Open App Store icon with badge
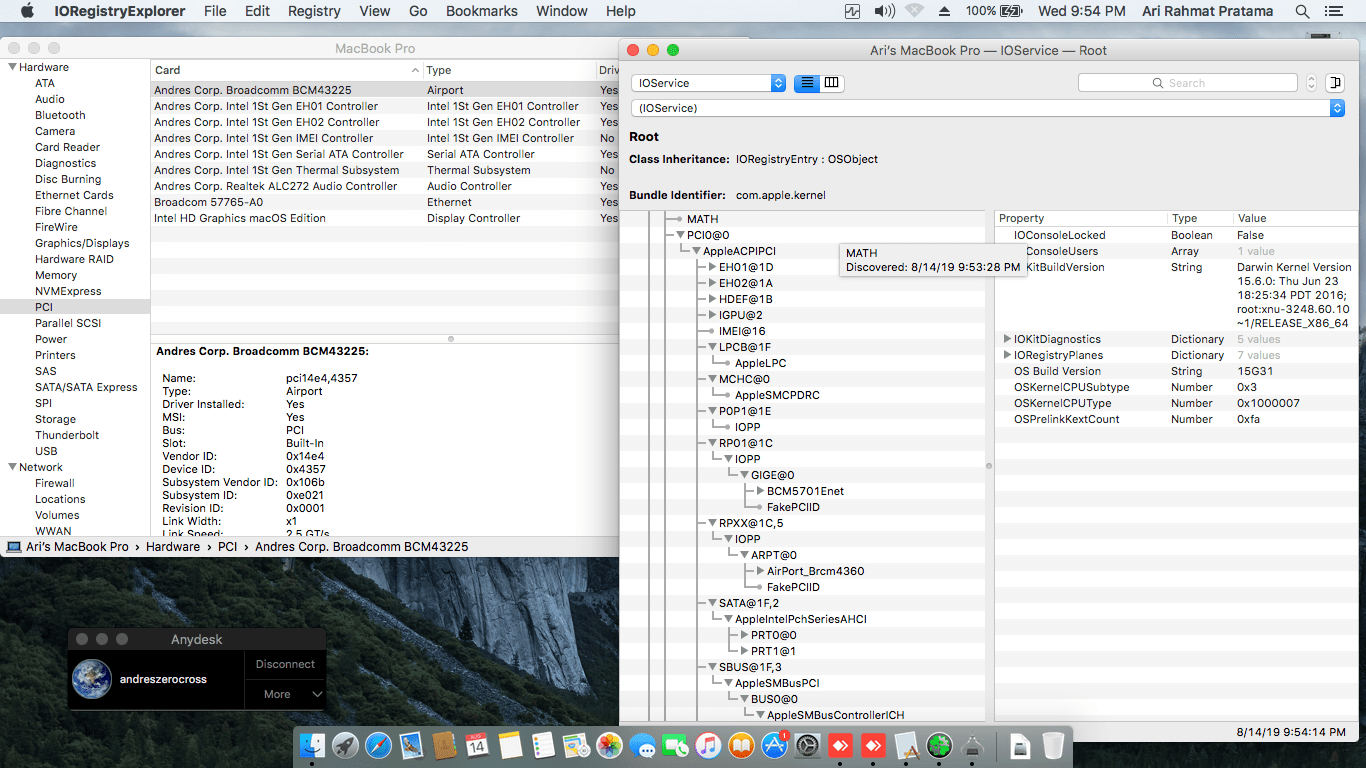The image size is (1366, 768). click(x=774, y=745)
